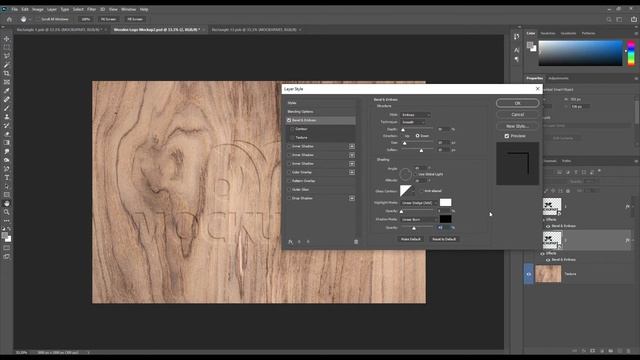Toggle the Use Global Light checkbox
The width and height of the screenshot is (640, 360).
pos(416,174)
